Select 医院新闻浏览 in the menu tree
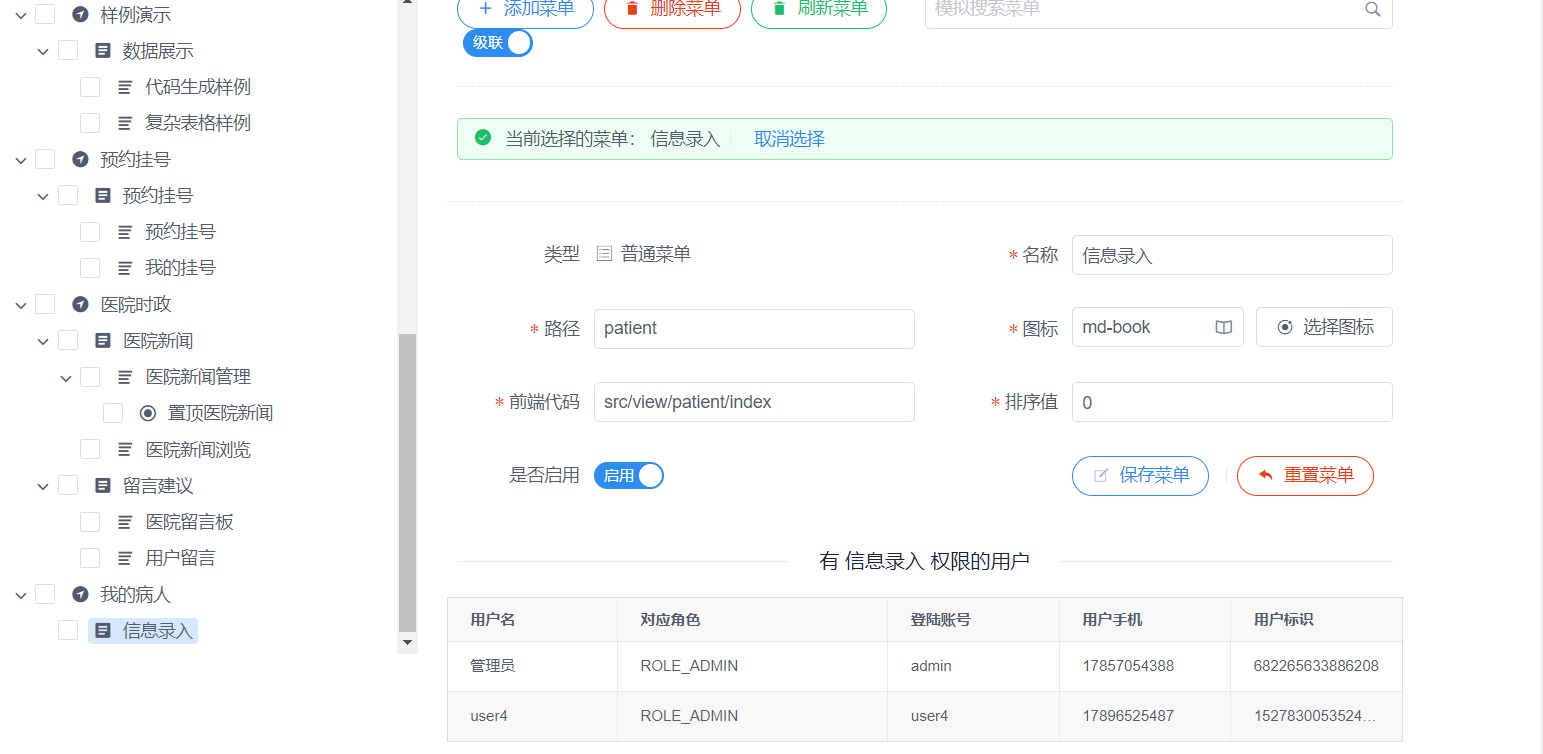 [197, 450]
